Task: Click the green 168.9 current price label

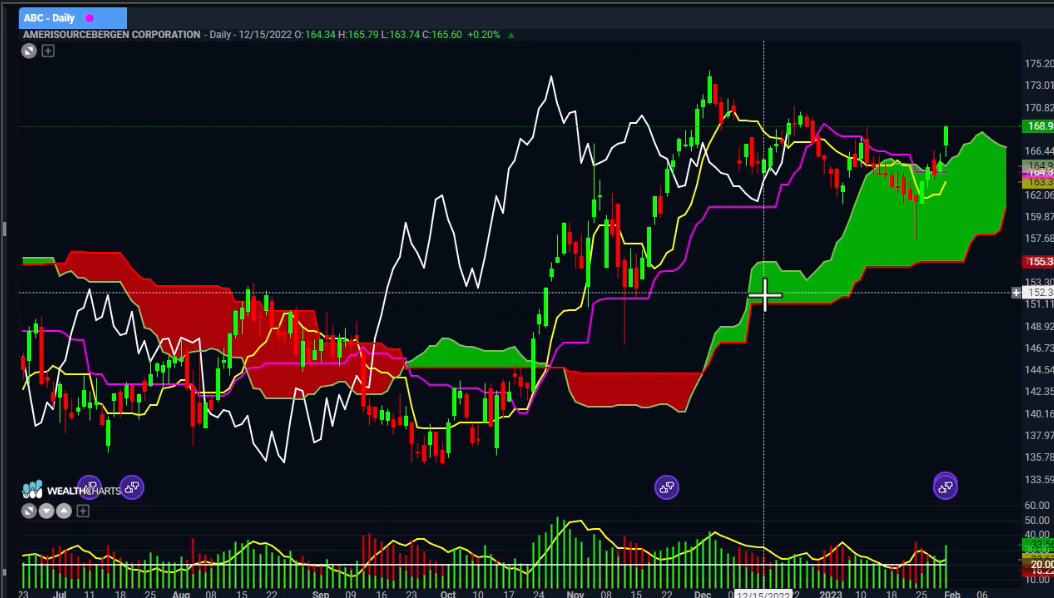Action: point(1039,126)
